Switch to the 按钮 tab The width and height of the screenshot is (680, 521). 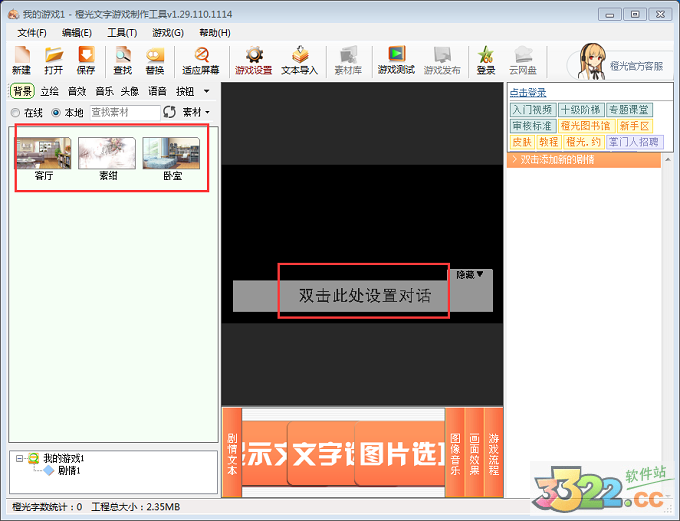185,92
